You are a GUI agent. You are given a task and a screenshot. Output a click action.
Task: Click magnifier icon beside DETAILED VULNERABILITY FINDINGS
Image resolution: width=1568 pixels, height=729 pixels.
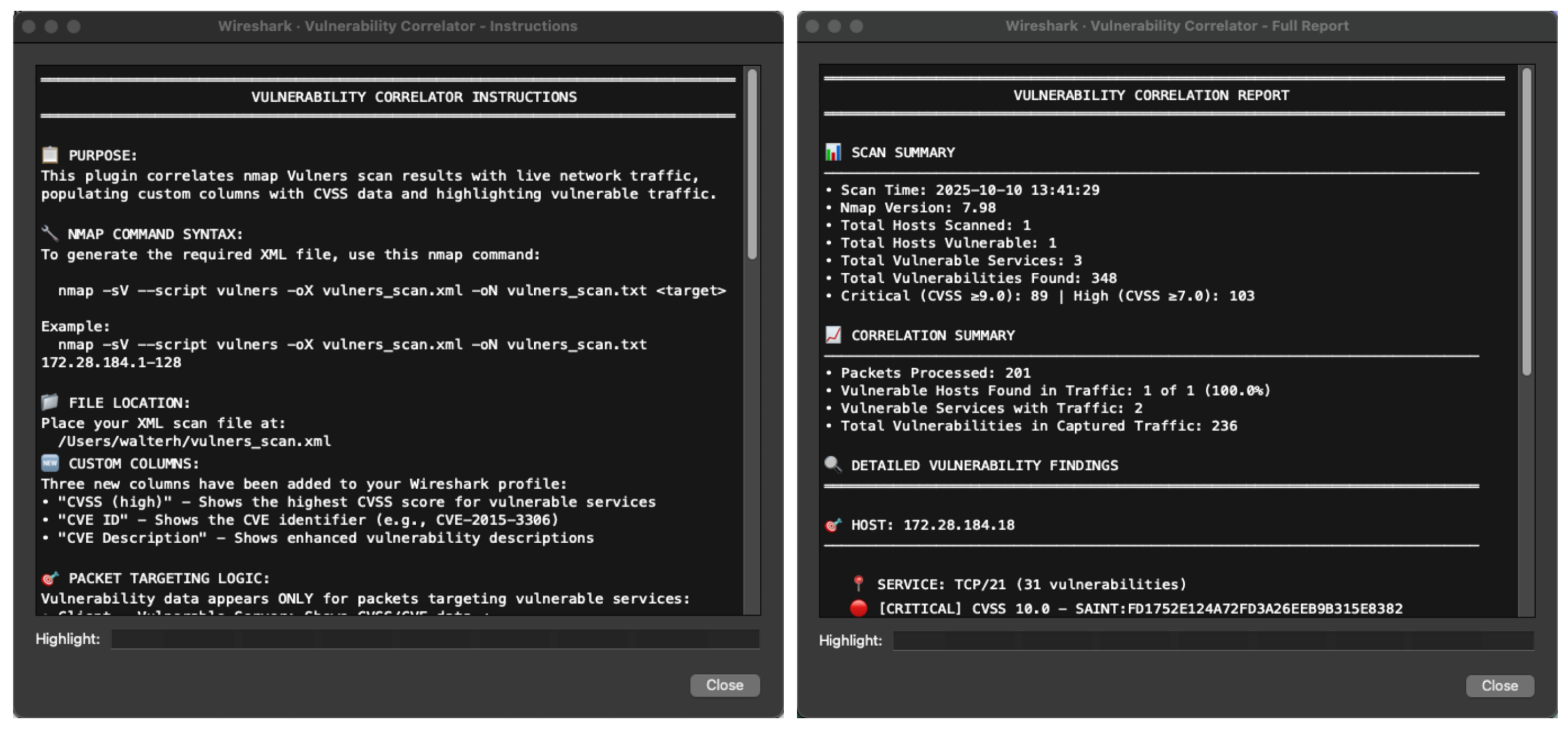click(x=833, y=465)
